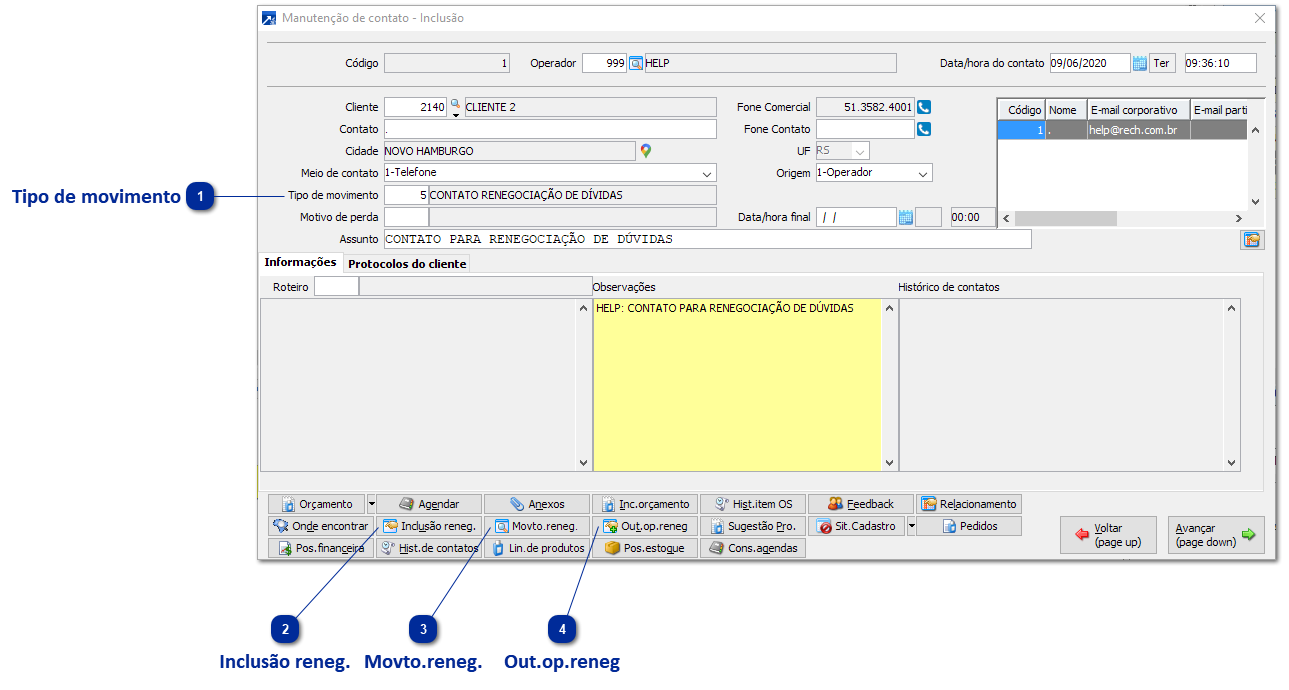Switch to Informações tab
1289x690 pixels.
click(300, 262)
